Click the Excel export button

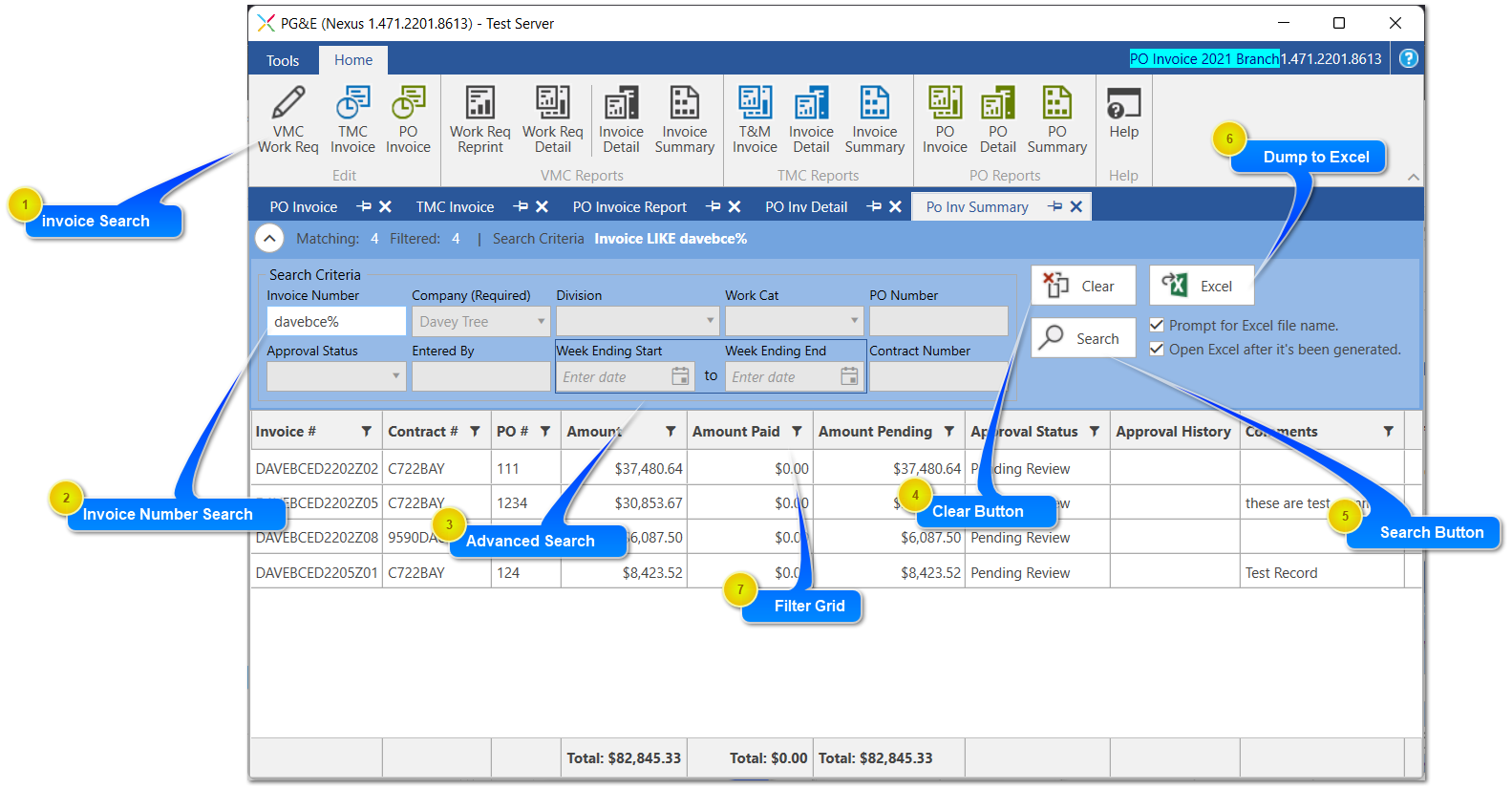1202,286
